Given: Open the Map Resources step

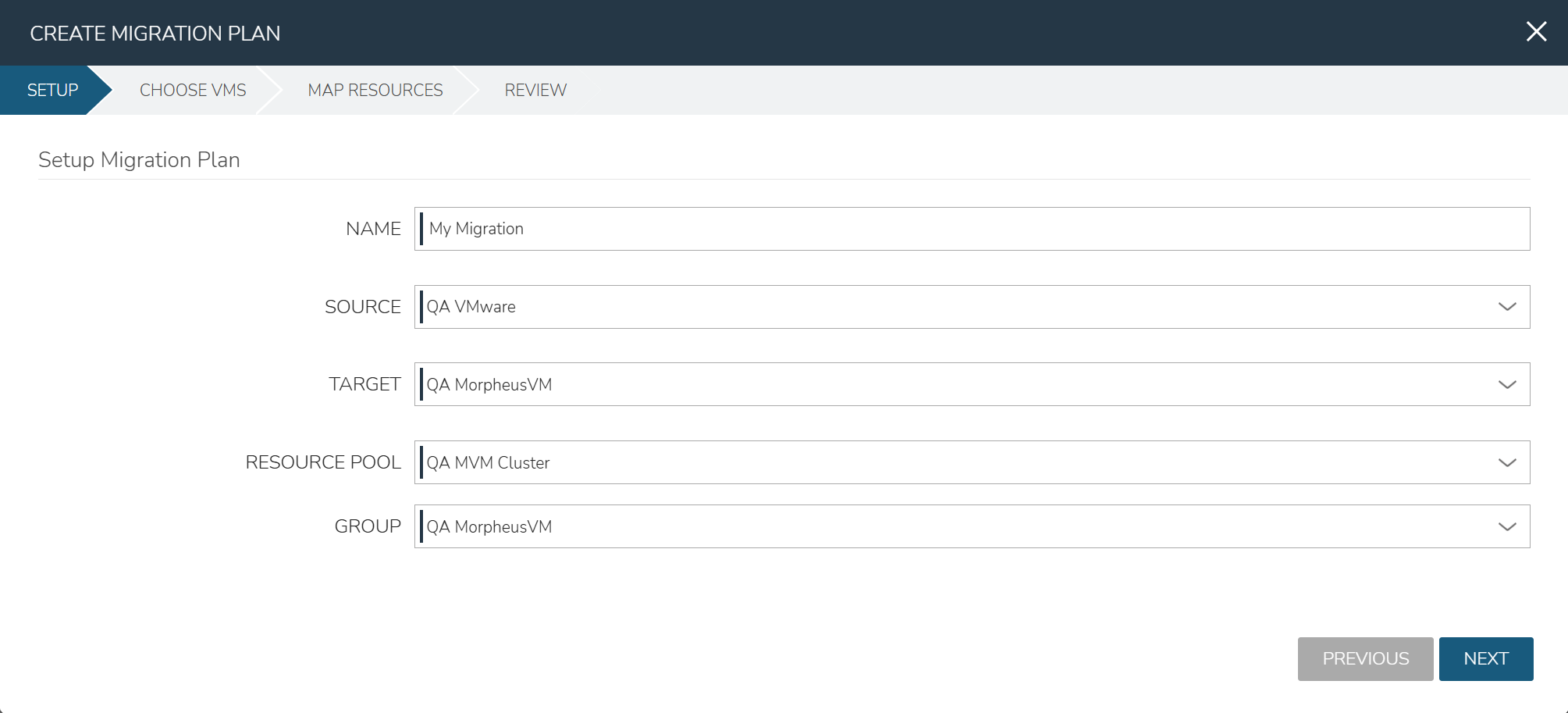Looking at the screenshot, I should tap(375, 91).
